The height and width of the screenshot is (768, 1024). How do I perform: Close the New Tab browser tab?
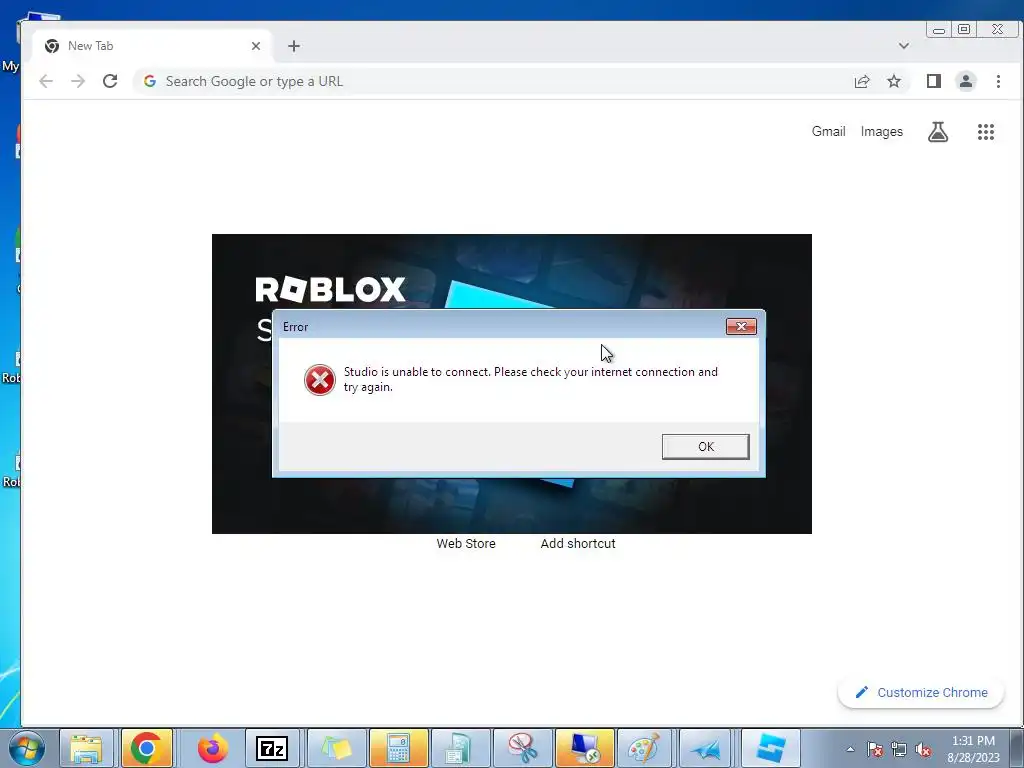[256, 46]
